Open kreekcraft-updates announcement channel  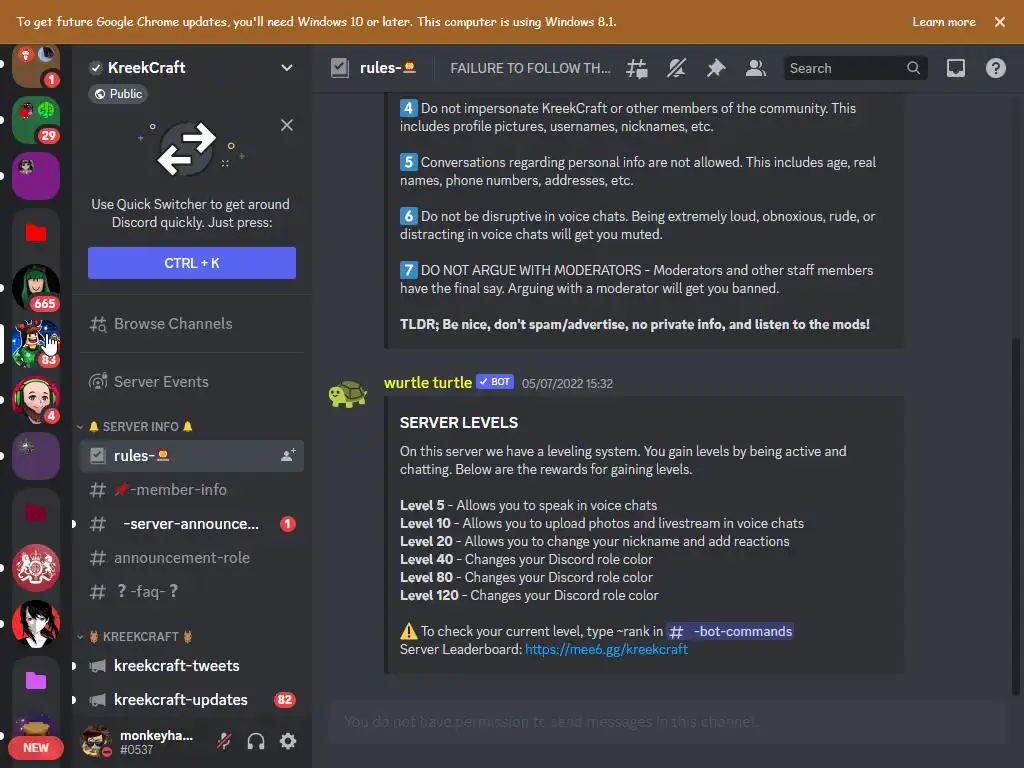(192, 699)
